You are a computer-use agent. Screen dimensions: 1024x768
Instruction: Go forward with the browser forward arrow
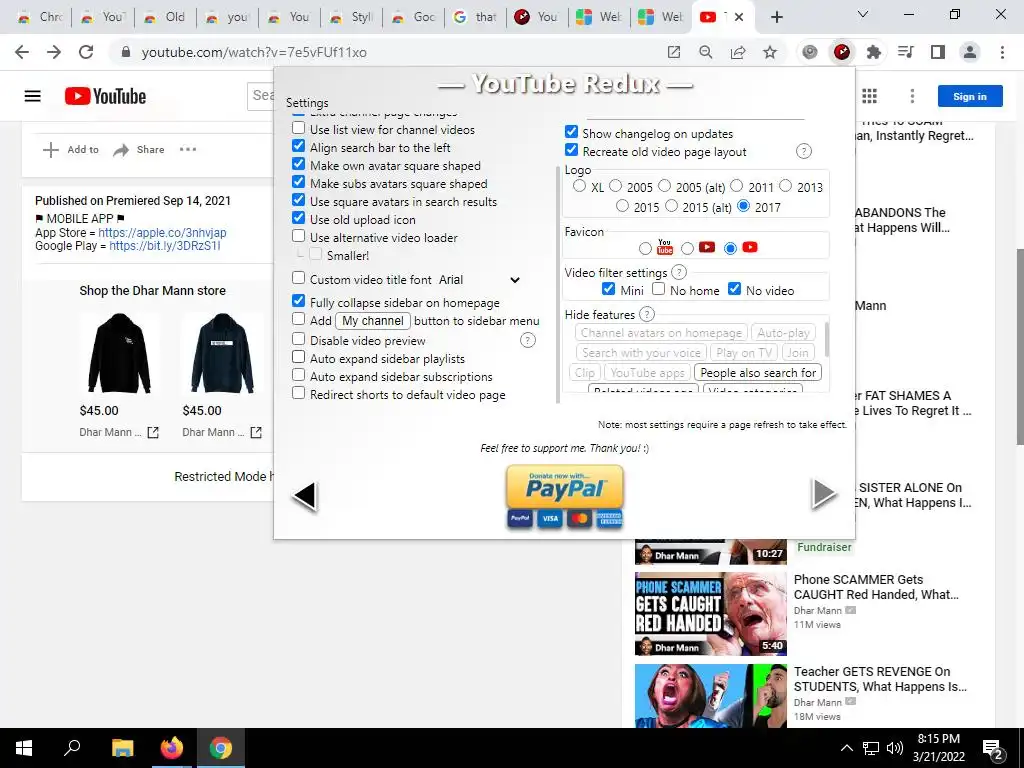(54, 52)
